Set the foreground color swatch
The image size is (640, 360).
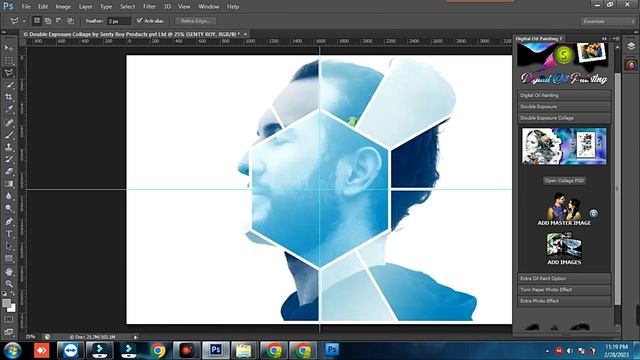pyautogui.click(x=6, y=303)
